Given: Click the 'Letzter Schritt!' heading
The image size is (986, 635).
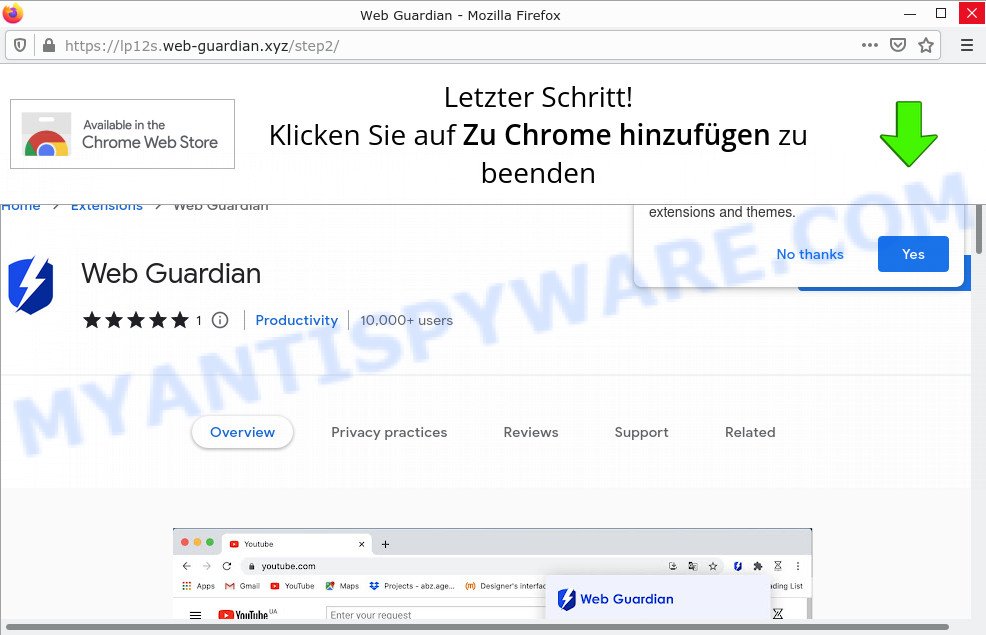Looking at the screenshot, I should [x=538, y=97].
